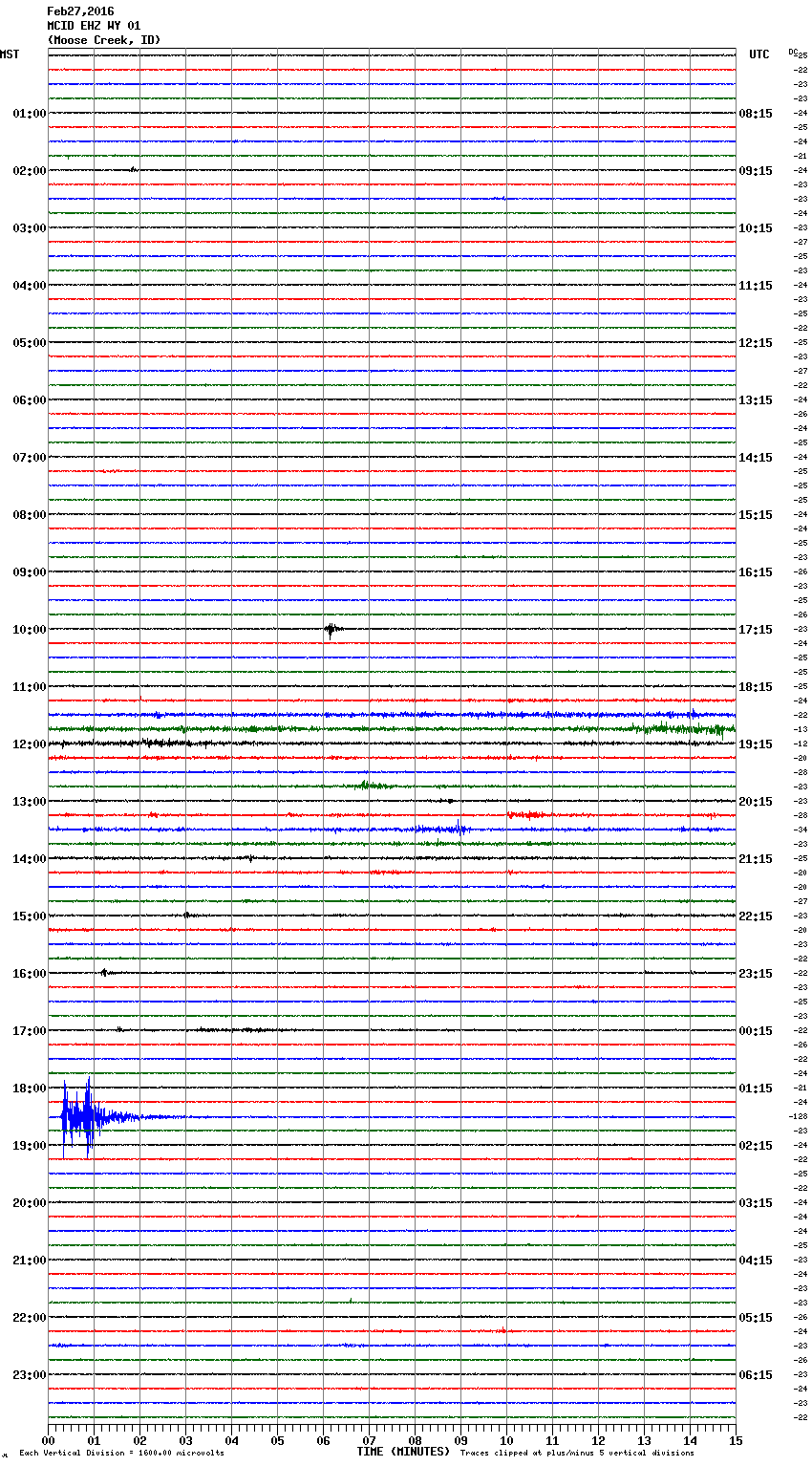This screenshot has width=812, height=1466.
Task: Click the 01:15 UTC time label
Action: tap(756, 1089)
